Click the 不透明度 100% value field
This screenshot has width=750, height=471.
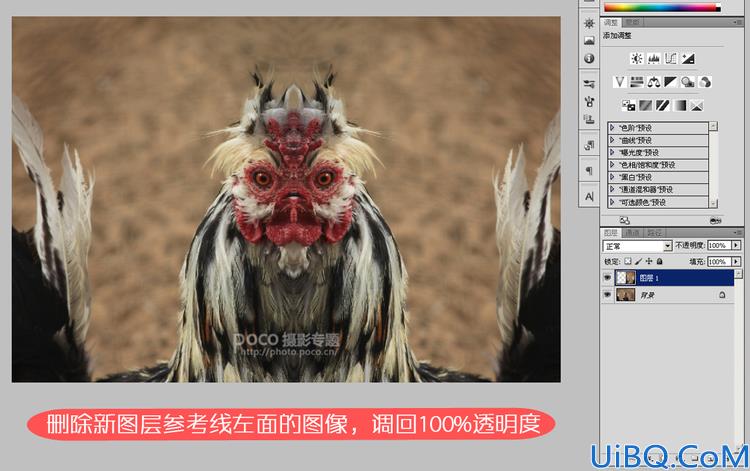pos(719,245)
